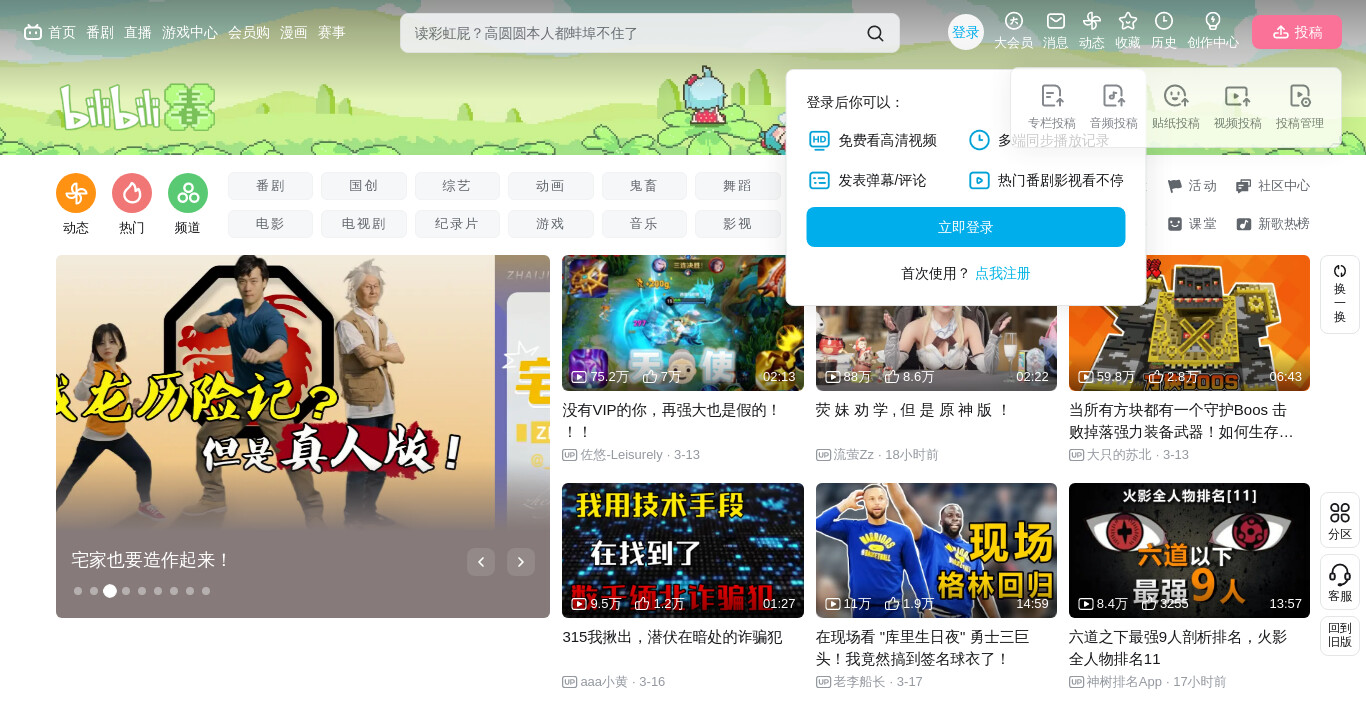Open the Minecraft Boos video thumbnail
This screenshot has width=1366, height=728.
1189,323
